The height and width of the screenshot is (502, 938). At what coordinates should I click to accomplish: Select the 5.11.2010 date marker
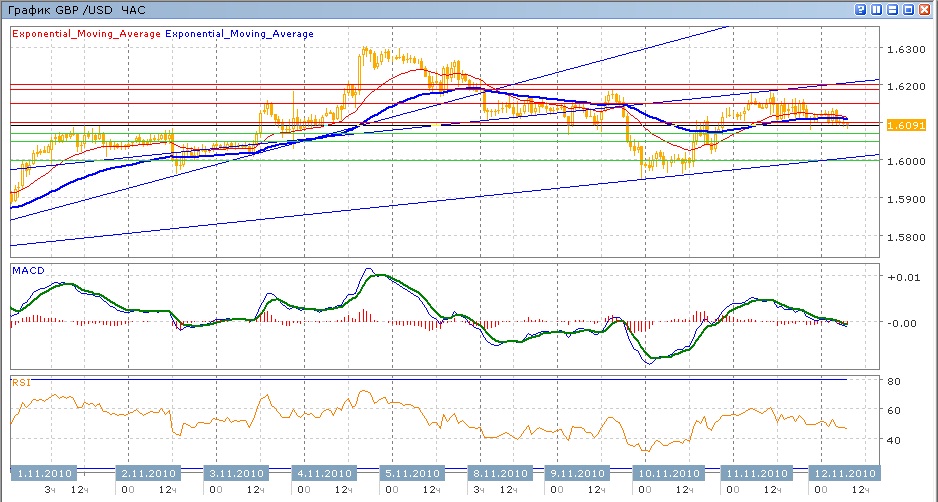(x=411, y=473)
